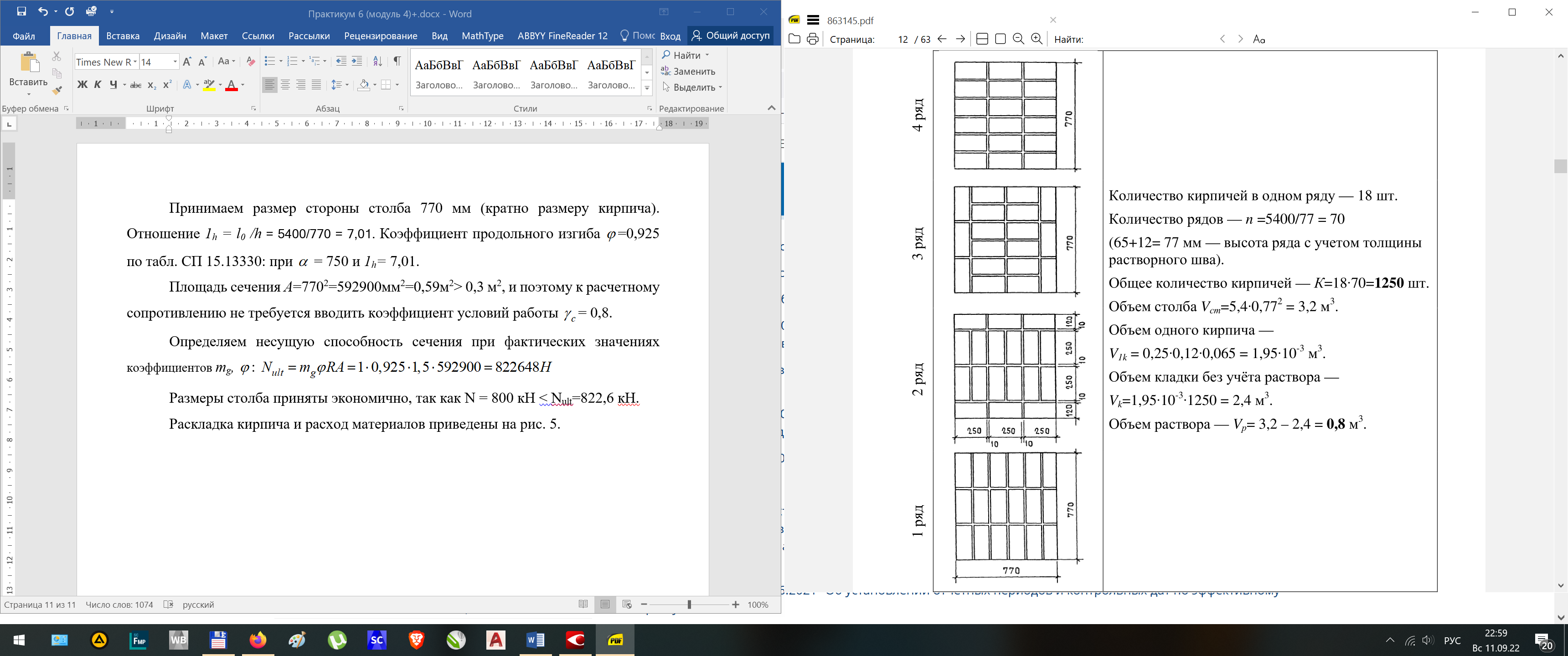The width and height of the screenshot is (1568, 656).
Task: Click the Заменить button
Action: point(688,71)
